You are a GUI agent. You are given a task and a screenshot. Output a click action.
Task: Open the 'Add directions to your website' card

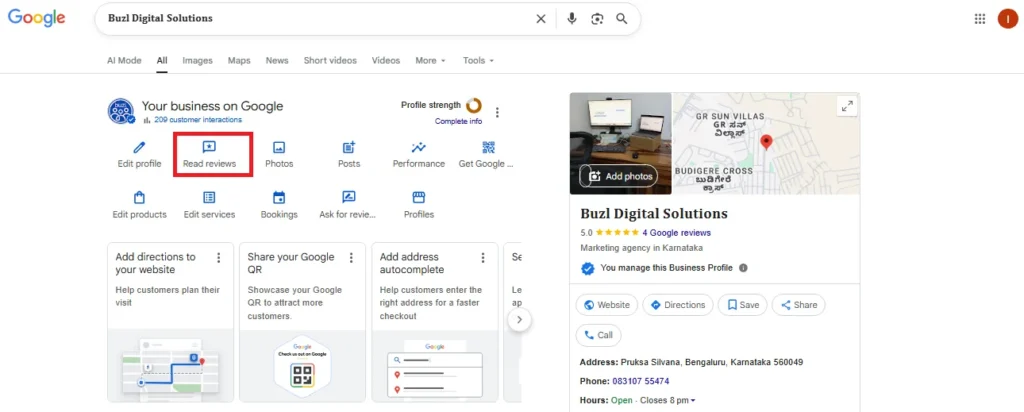pyautogui.click(x=170, y=322)
